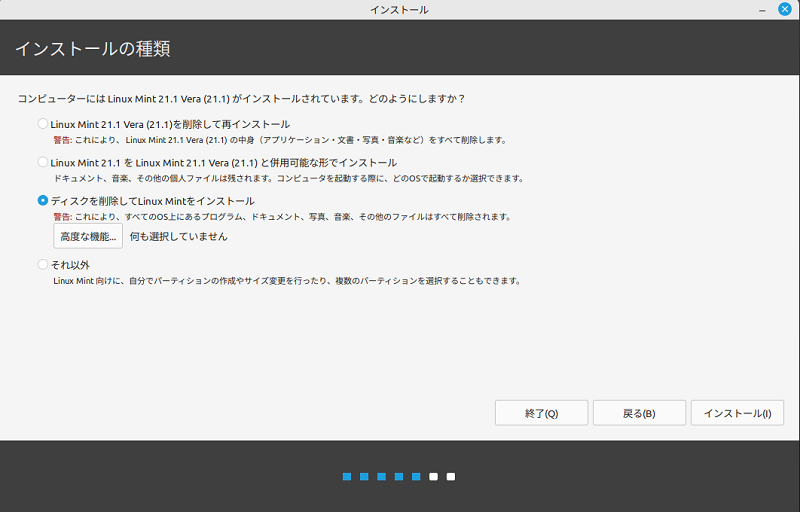Click the text about keeping documents and music
Viewport: 800px width, 512px height.
289,178
